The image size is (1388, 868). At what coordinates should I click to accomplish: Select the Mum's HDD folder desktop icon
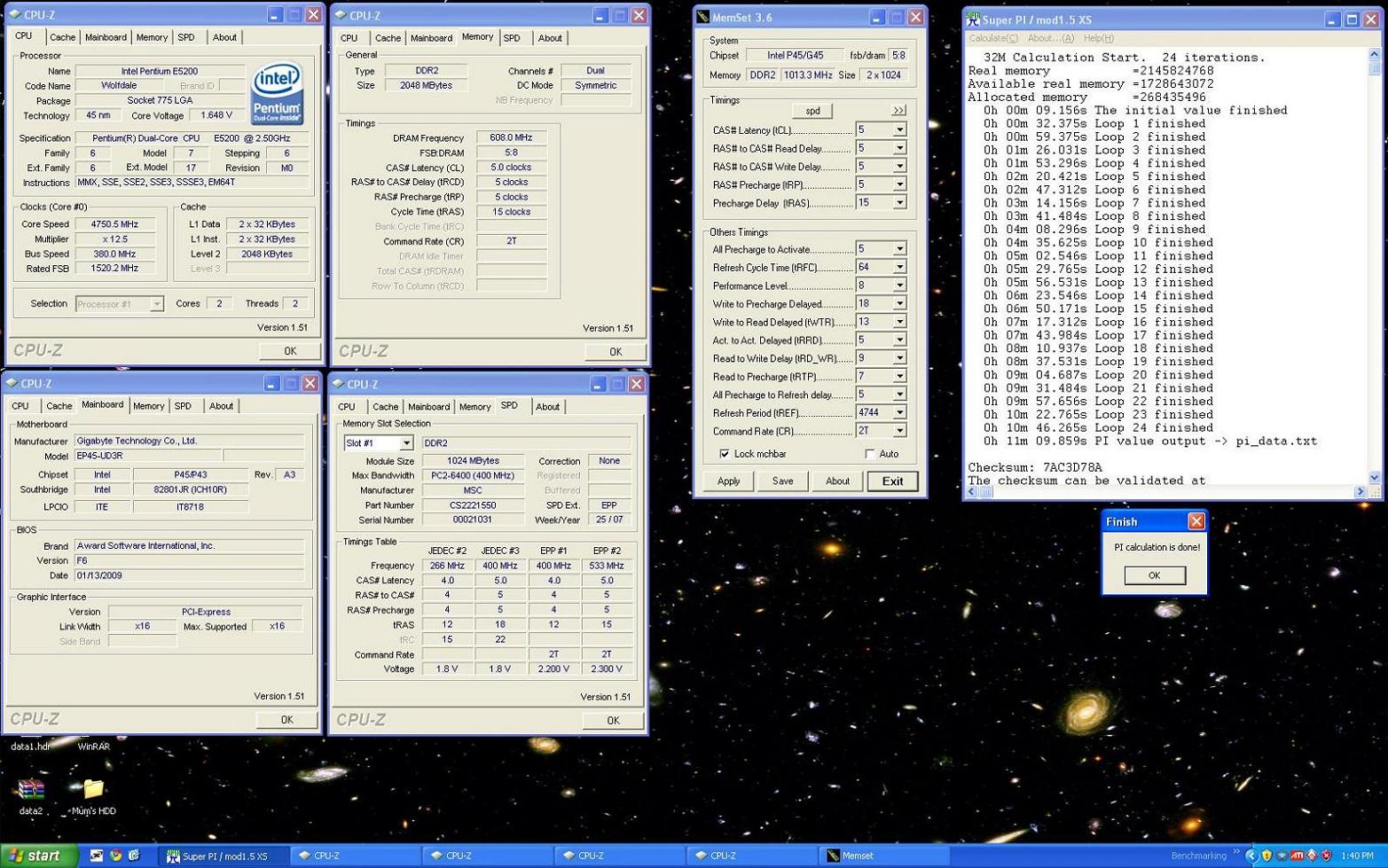pyautogui.click(x=93, y=787)
